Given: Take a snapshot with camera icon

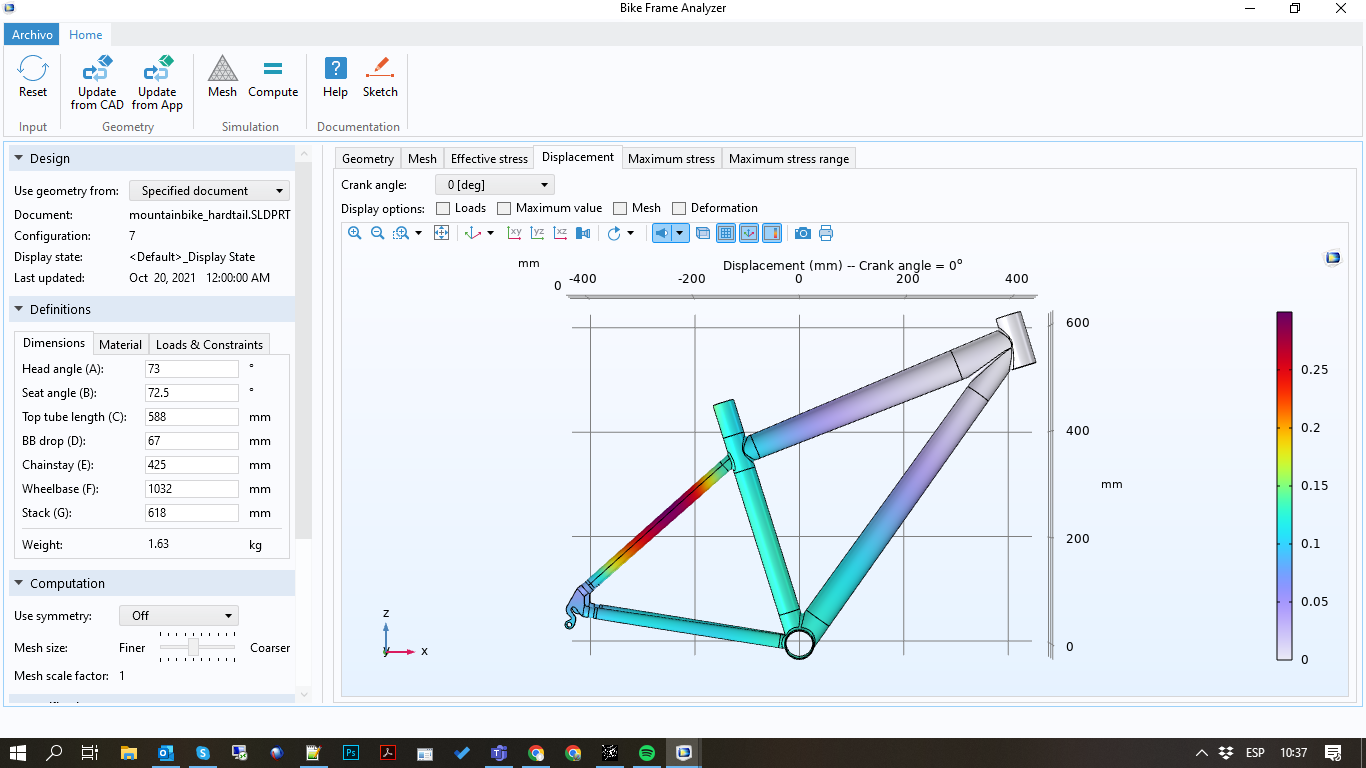Looking at the screenshot, I should [802, 233].
